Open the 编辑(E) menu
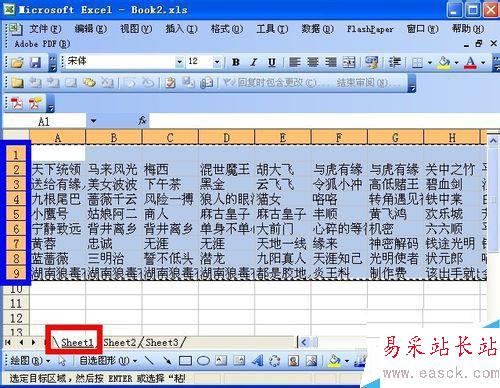500x388 pixels. point(90,29)
